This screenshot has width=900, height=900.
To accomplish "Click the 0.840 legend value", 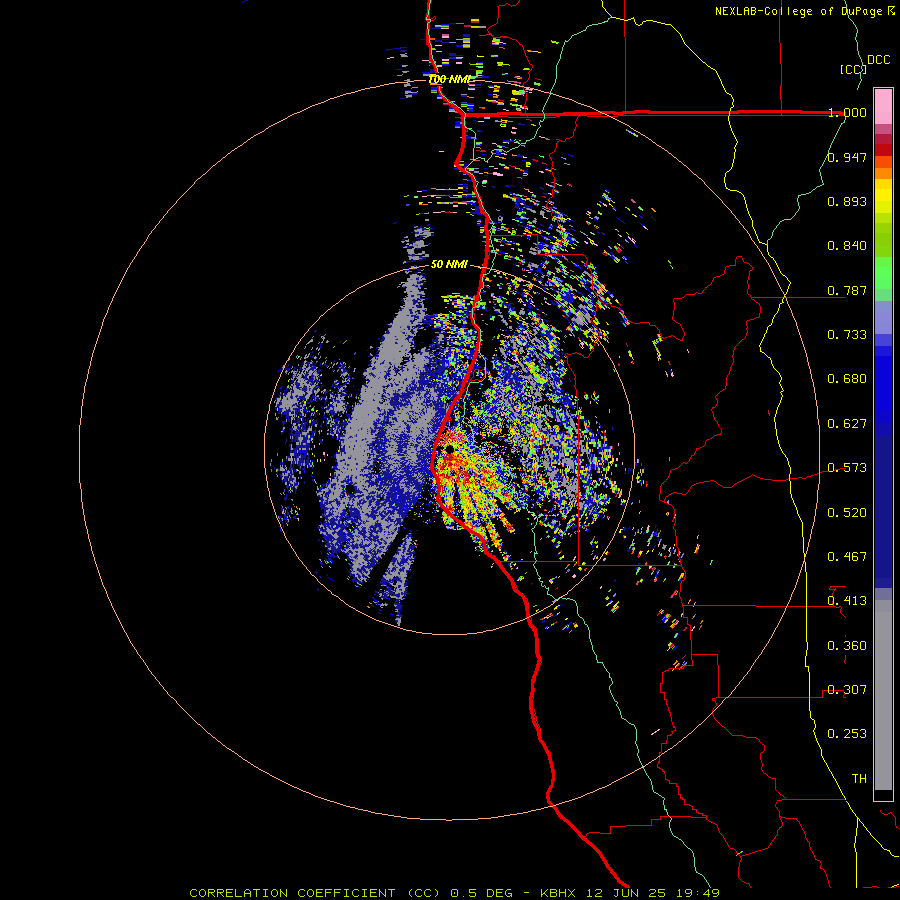I will pyautogui.click(x=847, y=246).
